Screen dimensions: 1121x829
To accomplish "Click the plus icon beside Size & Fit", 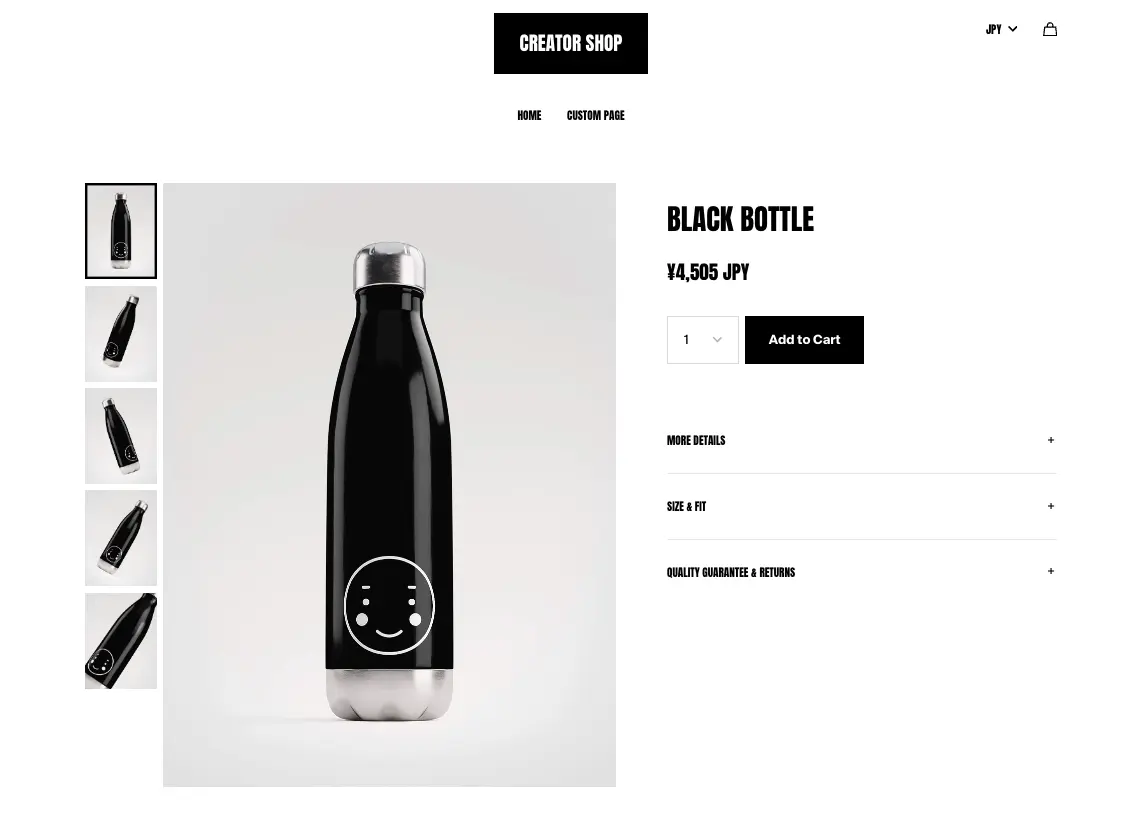I will (1050, 506).
